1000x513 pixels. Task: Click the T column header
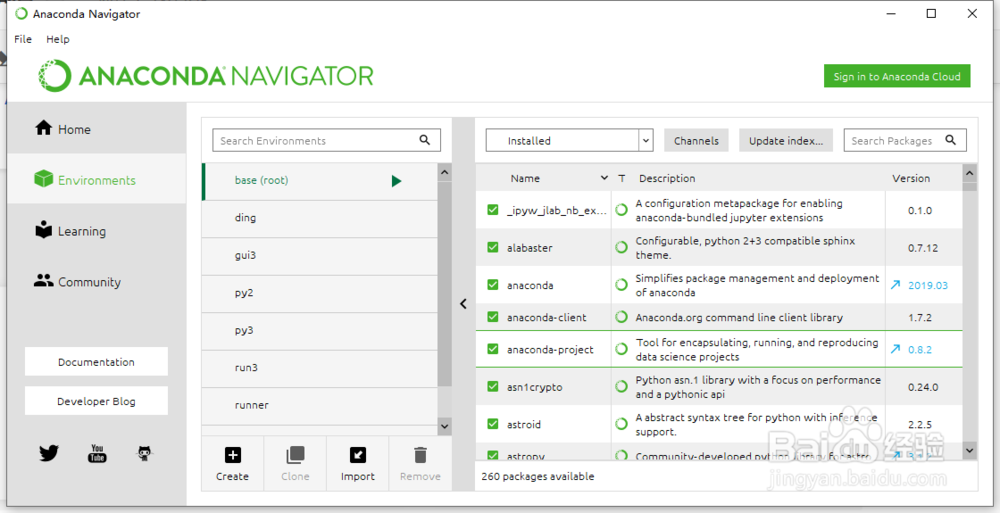coord(622,178)
